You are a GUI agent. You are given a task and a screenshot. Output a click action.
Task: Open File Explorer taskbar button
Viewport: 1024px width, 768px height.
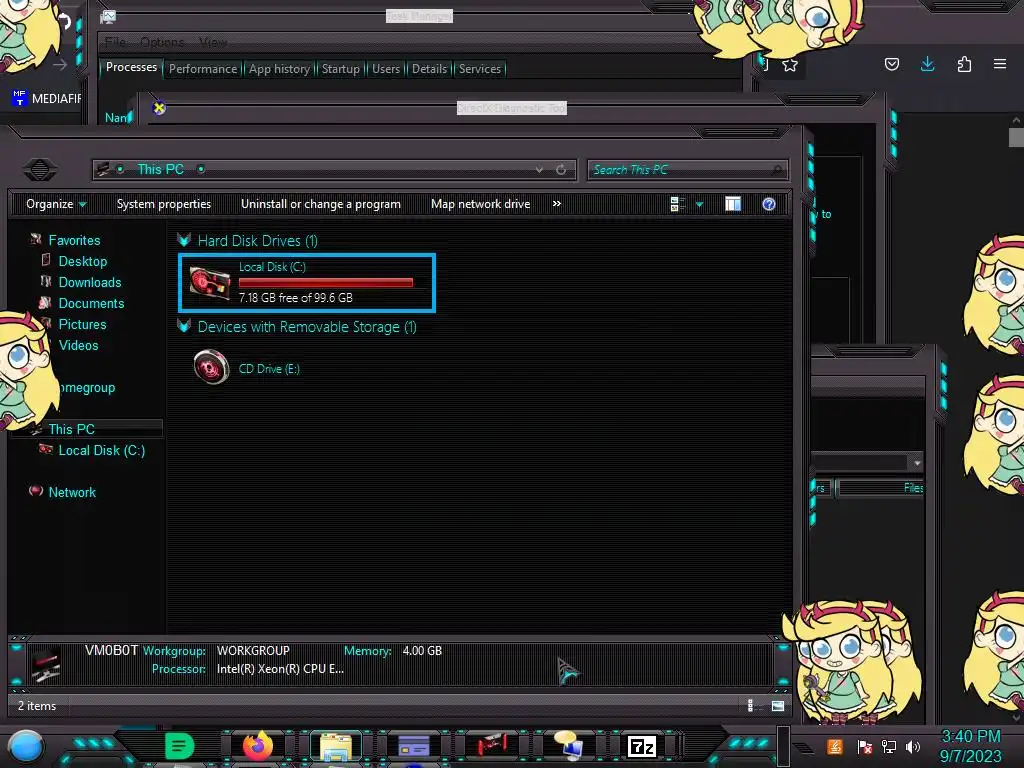click(336, 746)
